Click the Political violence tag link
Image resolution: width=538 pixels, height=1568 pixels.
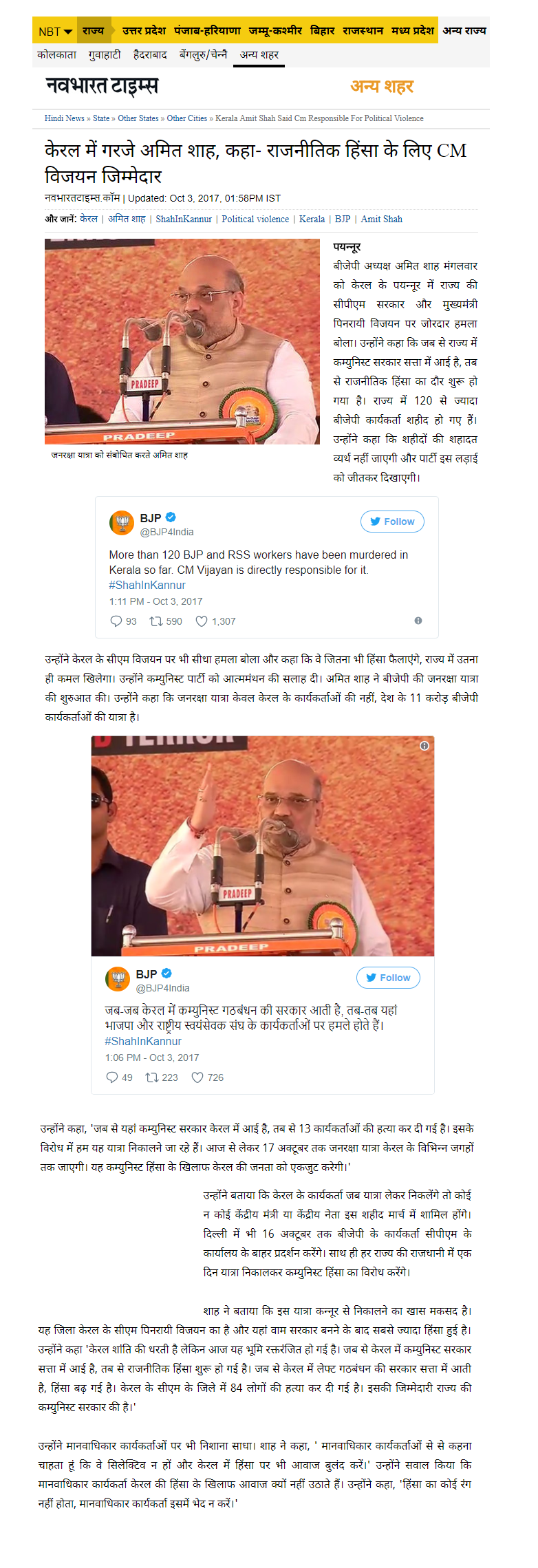pos(255,219)
